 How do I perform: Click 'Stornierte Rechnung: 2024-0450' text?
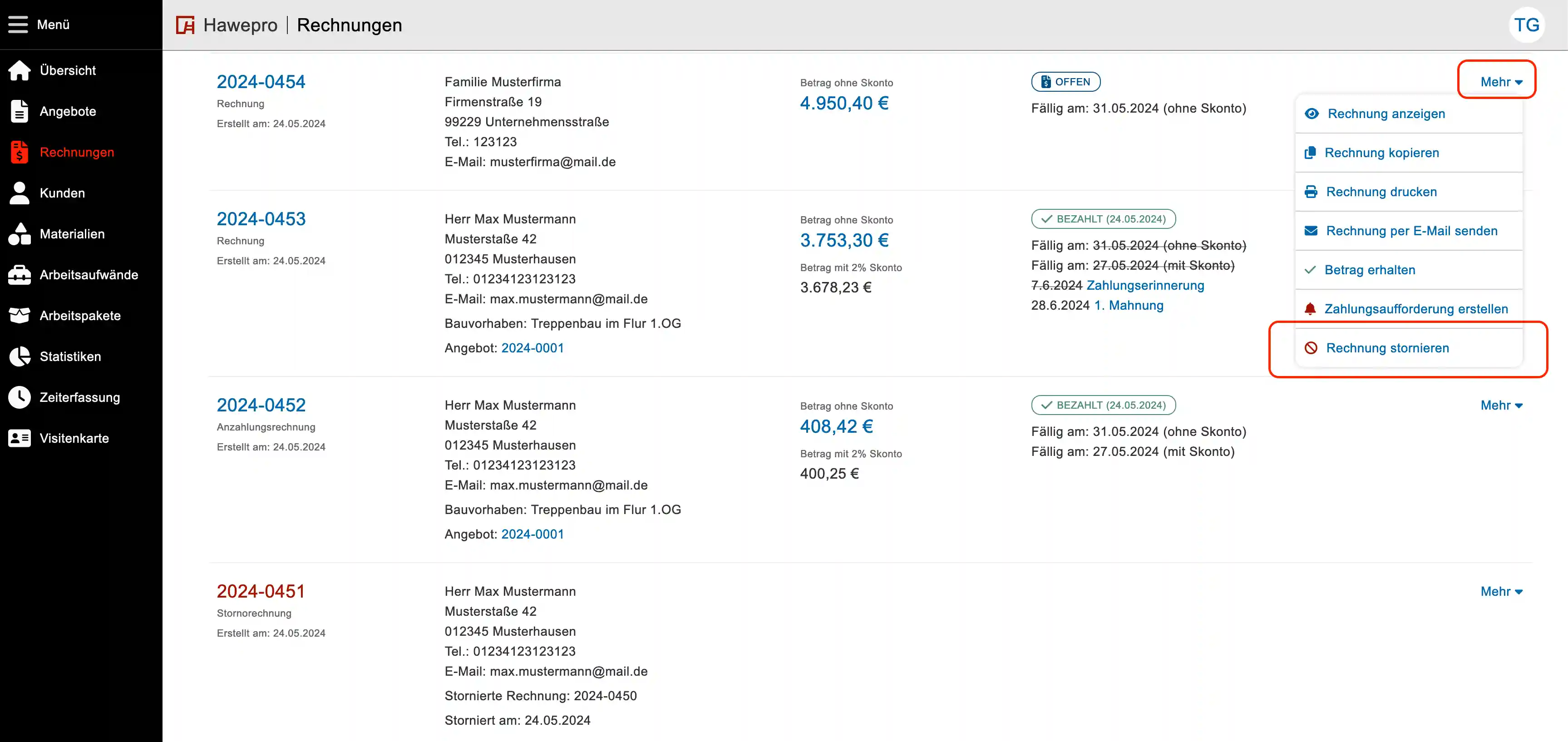541,695
